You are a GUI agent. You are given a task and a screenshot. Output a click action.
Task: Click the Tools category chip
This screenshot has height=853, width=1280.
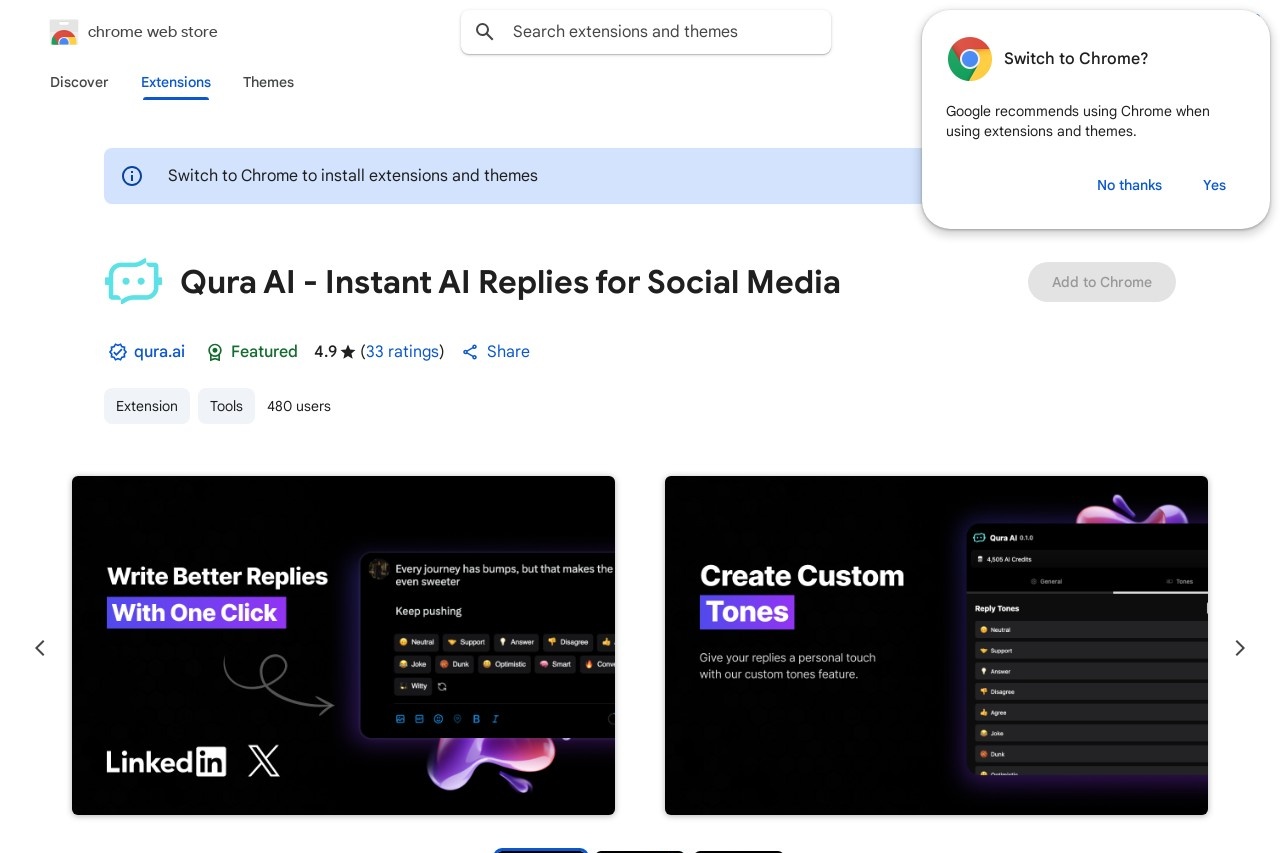pos(226,406)
